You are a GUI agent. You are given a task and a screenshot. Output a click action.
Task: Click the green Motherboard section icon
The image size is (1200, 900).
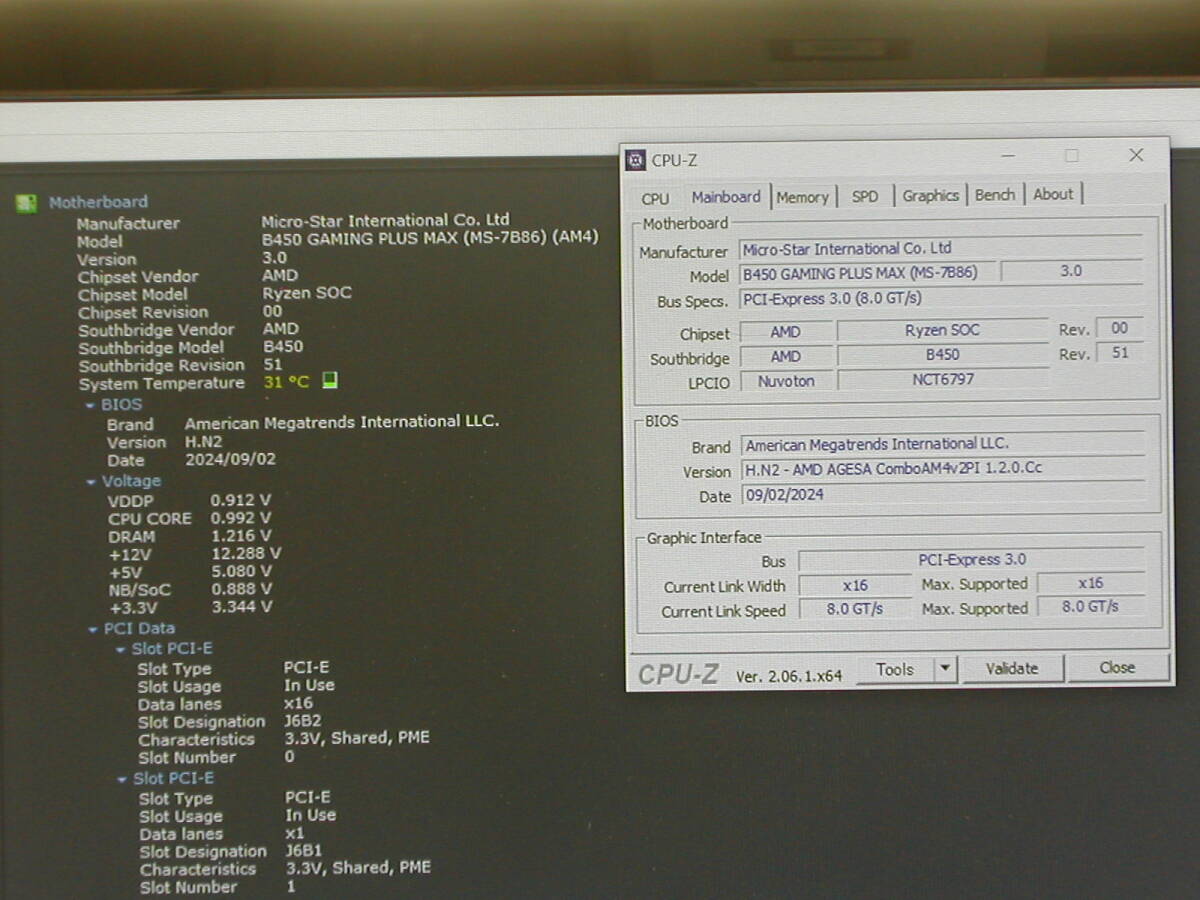26,203
